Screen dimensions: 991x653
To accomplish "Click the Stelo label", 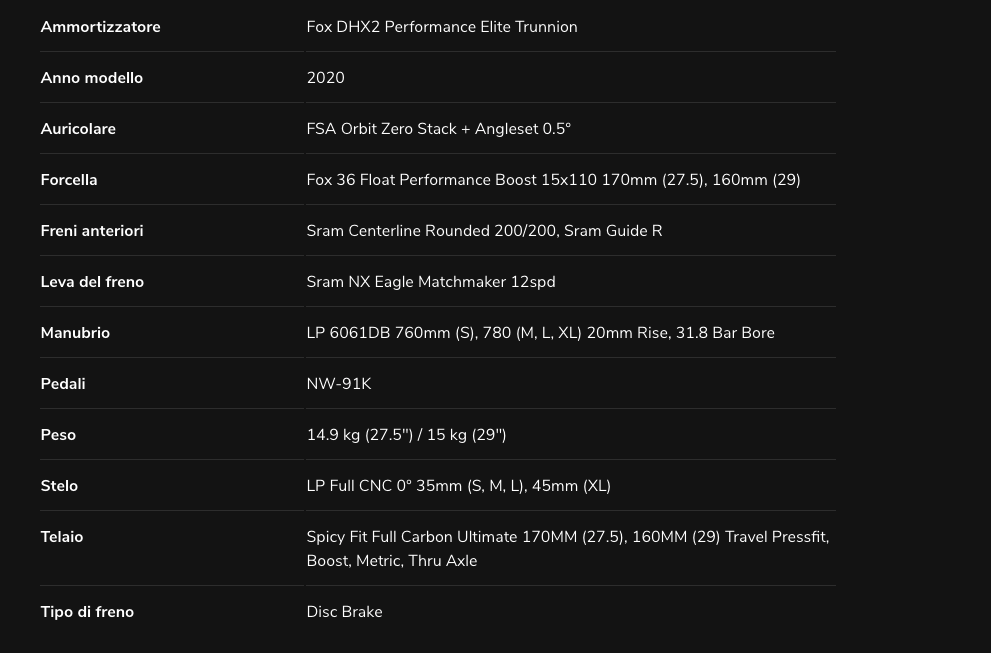I will (59, 486).
